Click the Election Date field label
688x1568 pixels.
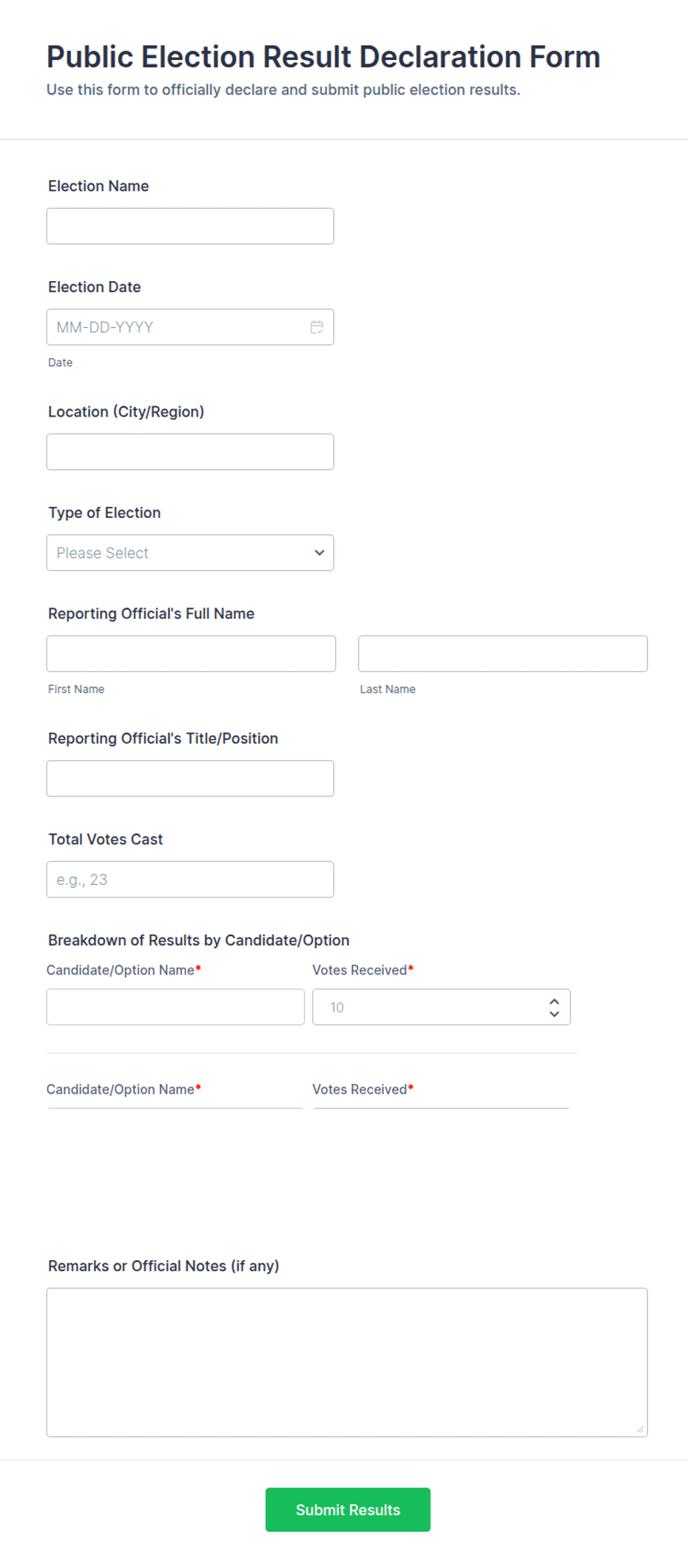tap(95, 287)
